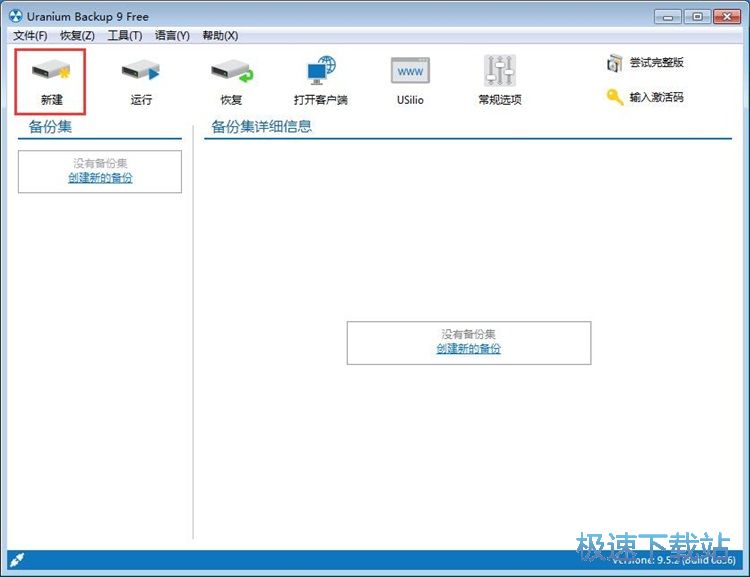Click the 恢复 restore toolbar icon

(x=232, y=70)
